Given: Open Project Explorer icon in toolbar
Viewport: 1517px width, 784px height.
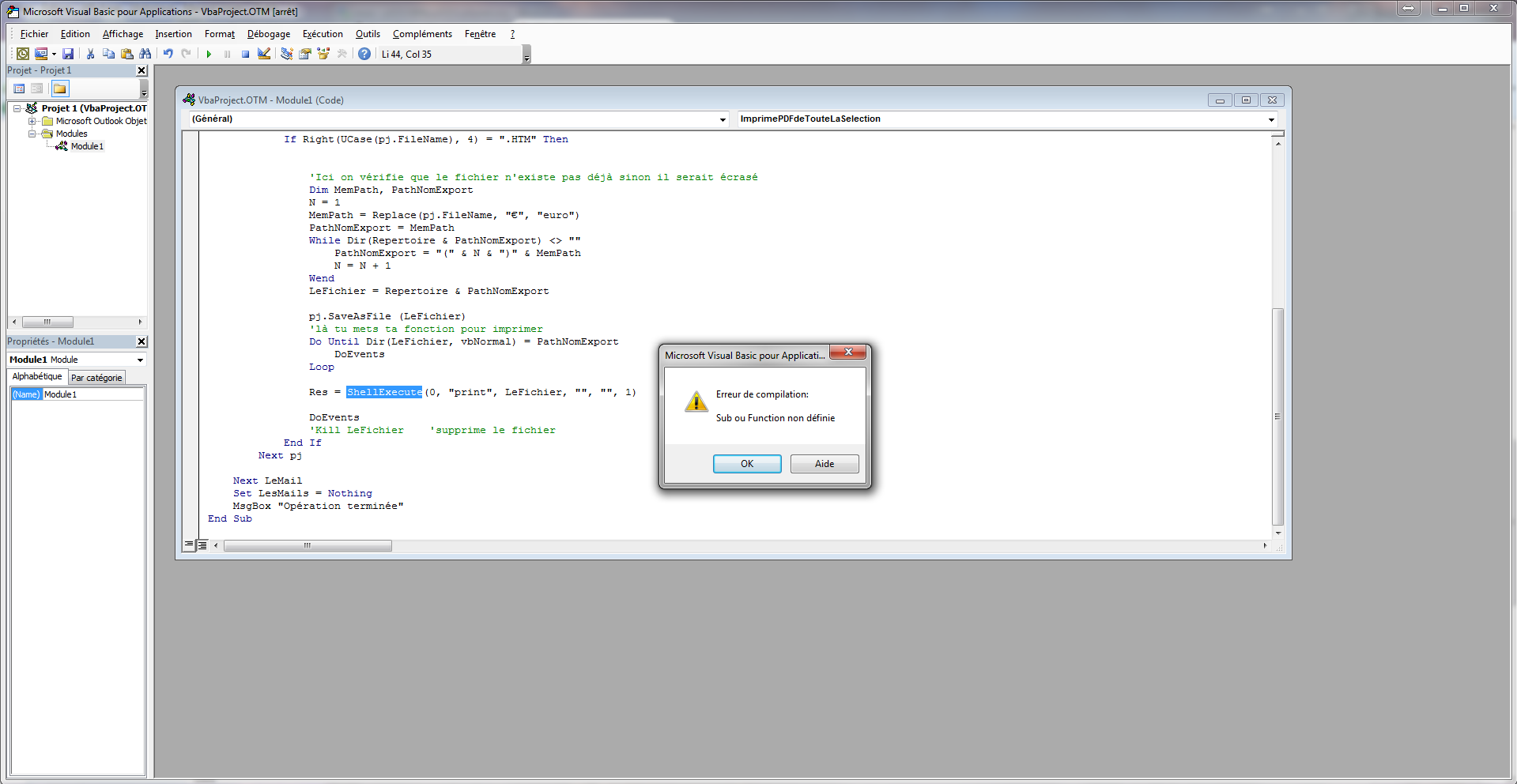Looking at the screenshot, I should coord(286,54).
